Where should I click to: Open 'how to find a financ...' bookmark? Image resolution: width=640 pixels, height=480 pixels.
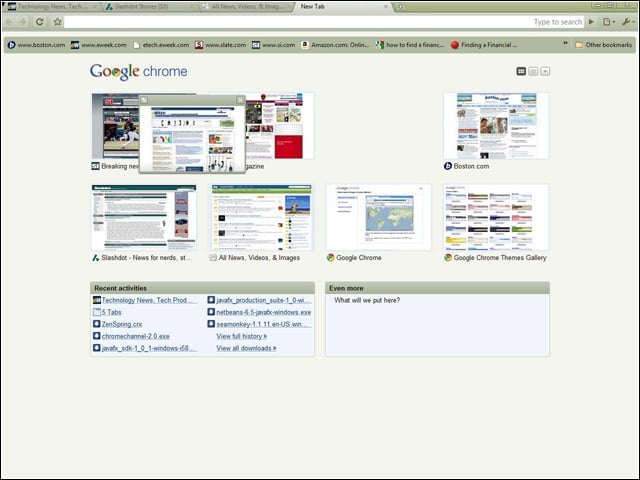click(410, 45)
